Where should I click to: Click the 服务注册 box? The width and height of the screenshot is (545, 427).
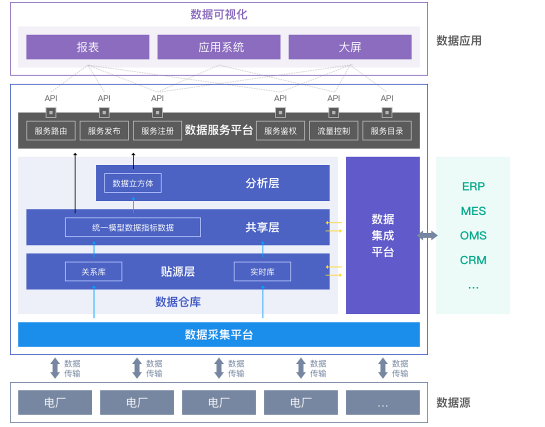157,131
